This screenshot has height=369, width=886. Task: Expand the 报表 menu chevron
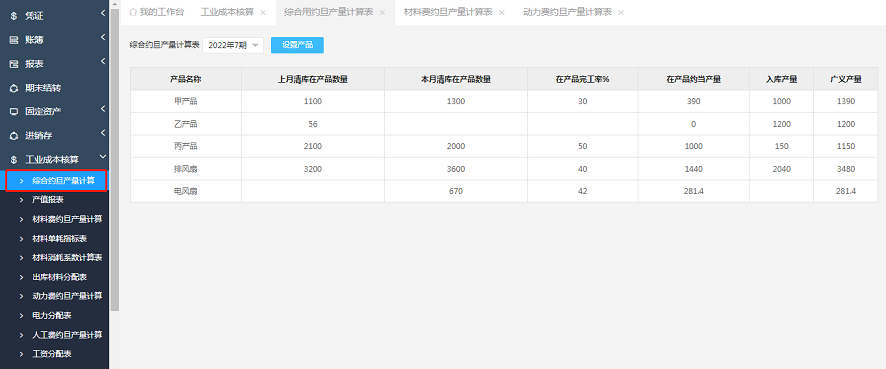pos(103,61)
